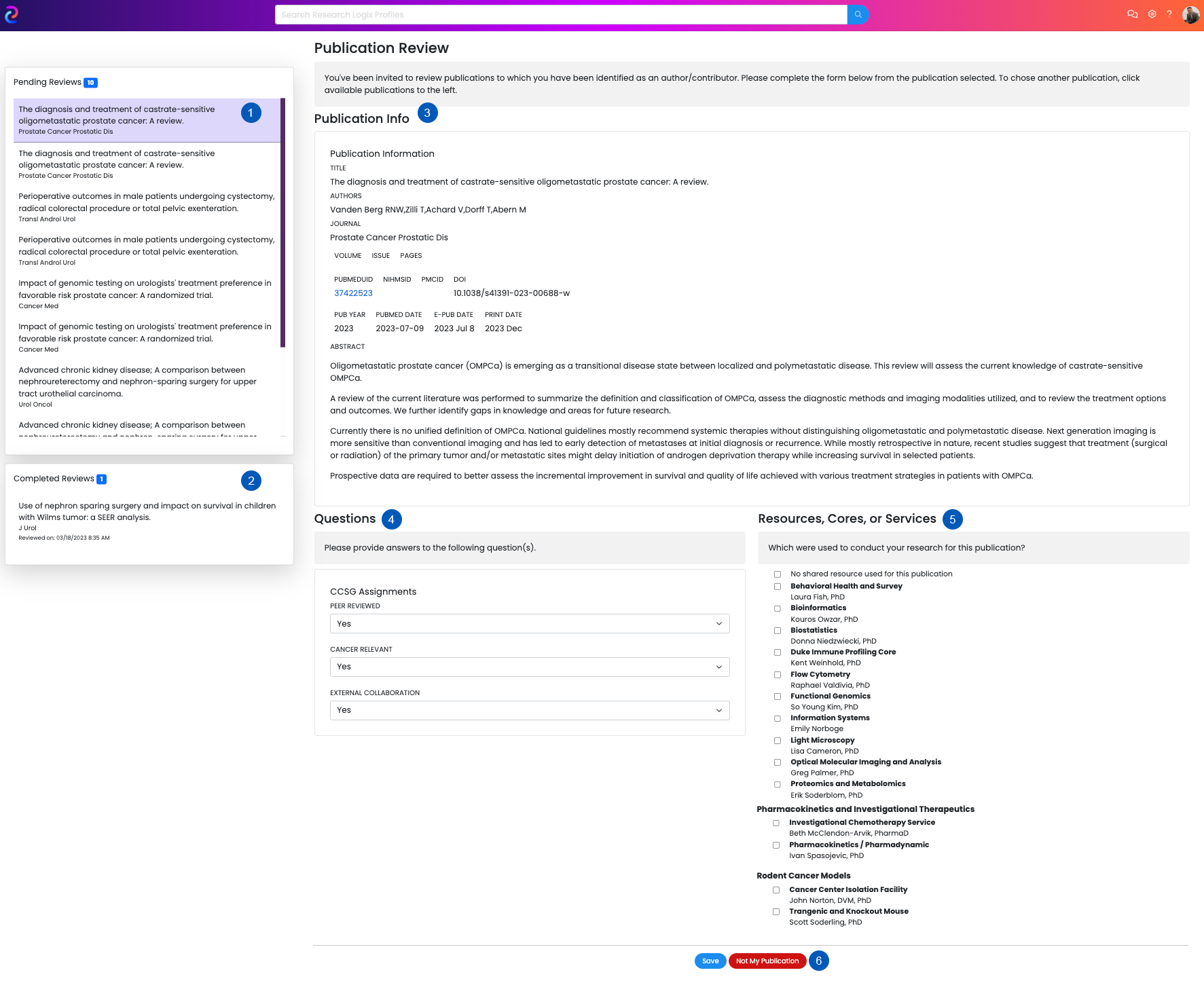Viewport: 1204px width, 981px height.
Task: Click the Completed Reviews count badge
Action: 101,479
